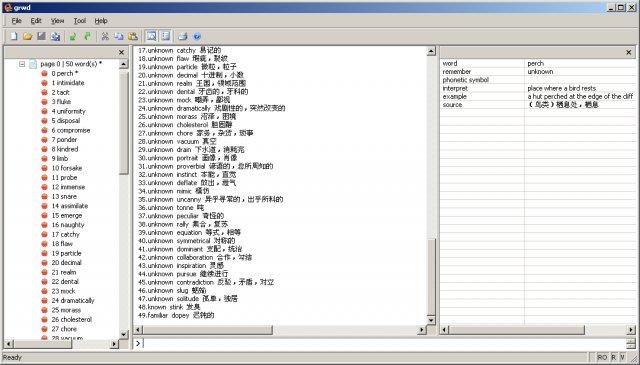Close the right word details panel
This screenshot has width=640, height=365.
[629, 52]
